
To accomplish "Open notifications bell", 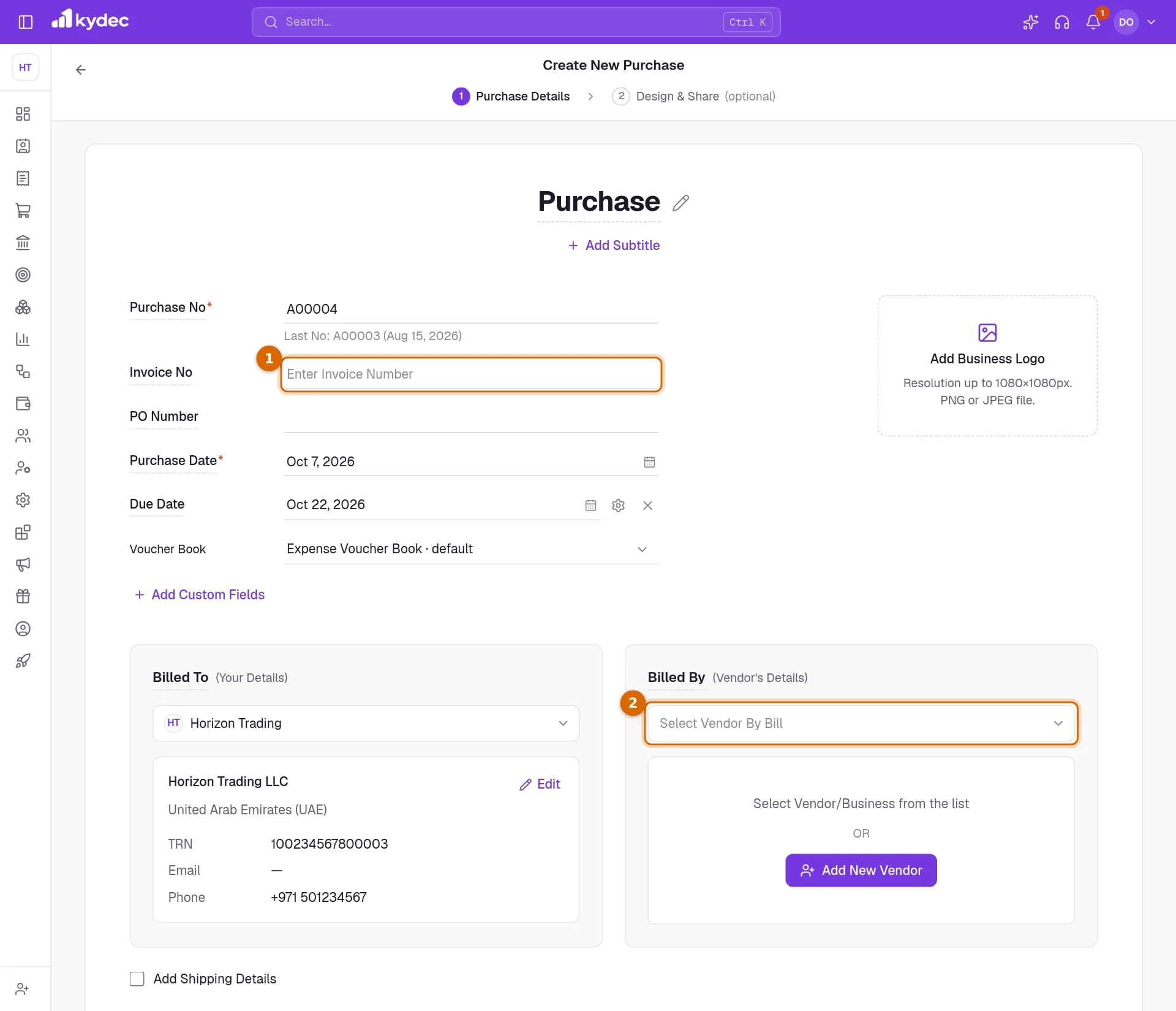I will 1093,22.
